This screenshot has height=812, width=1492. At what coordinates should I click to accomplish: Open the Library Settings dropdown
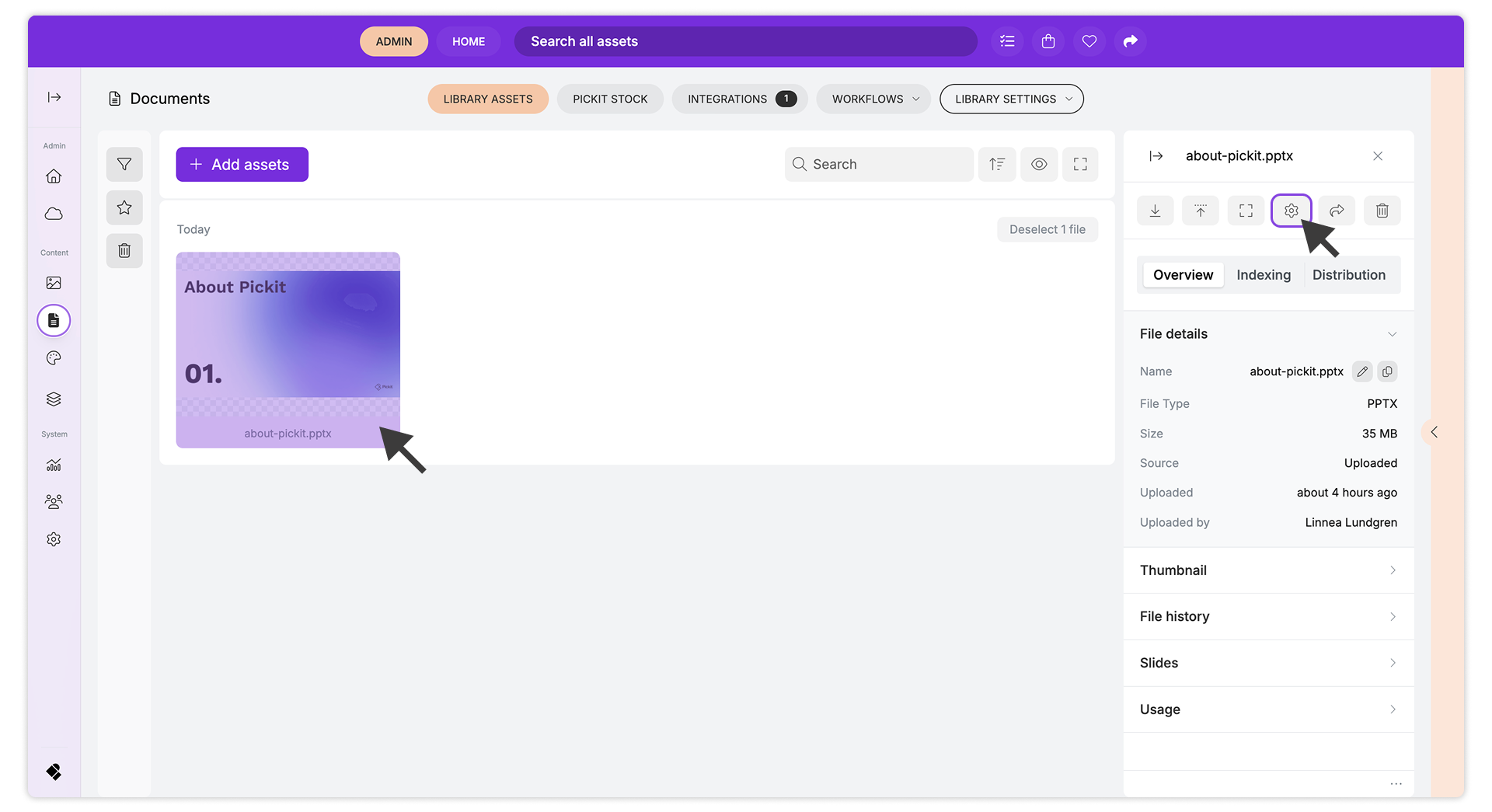(1011, 99)
